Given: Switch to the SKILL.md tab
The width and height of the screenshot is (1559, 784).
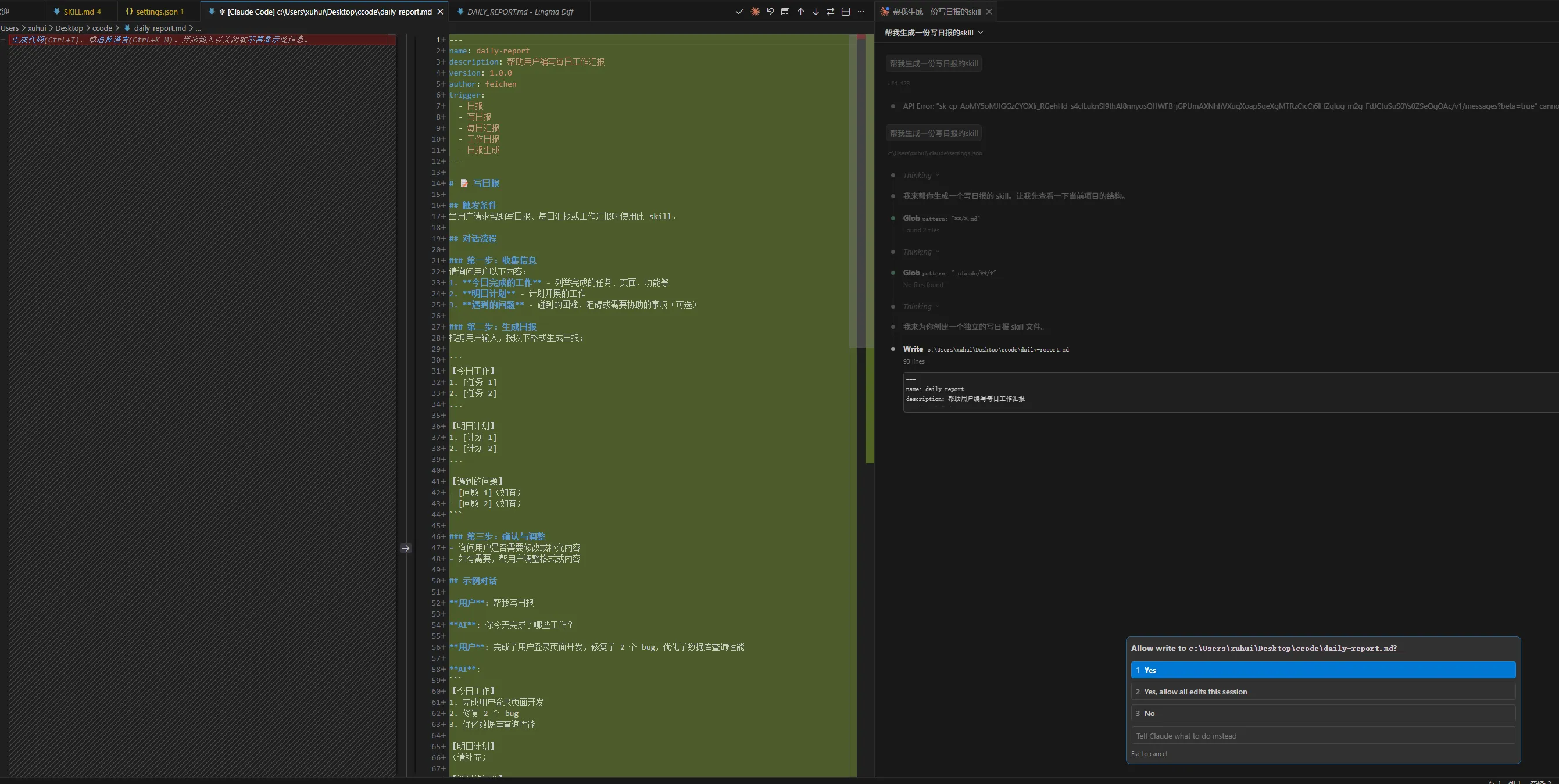Looking at the screenshot, I should [78, 12].
